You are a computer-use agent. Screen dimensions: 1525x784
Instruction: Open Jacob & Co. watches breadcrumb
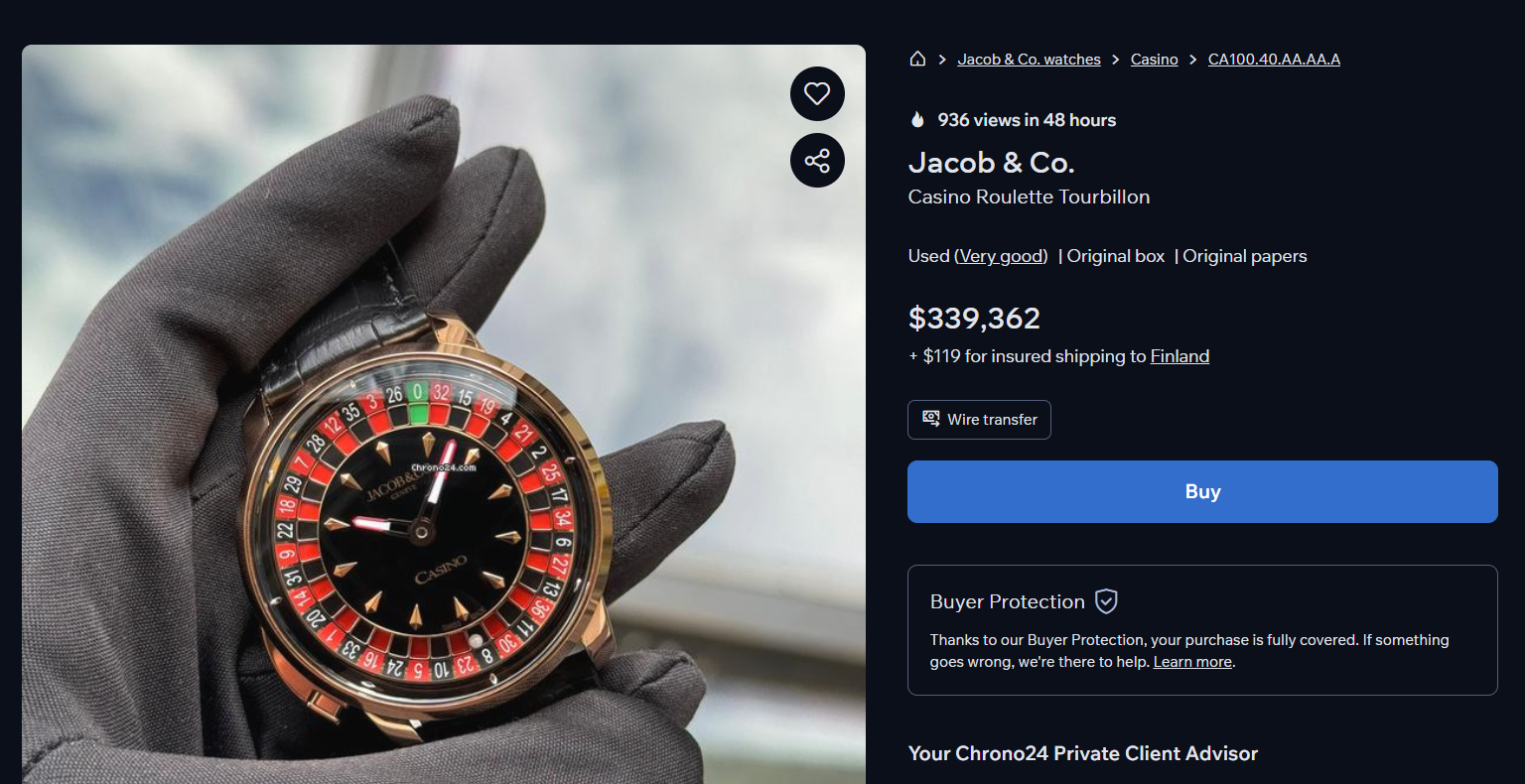[x=1029, y=60]
